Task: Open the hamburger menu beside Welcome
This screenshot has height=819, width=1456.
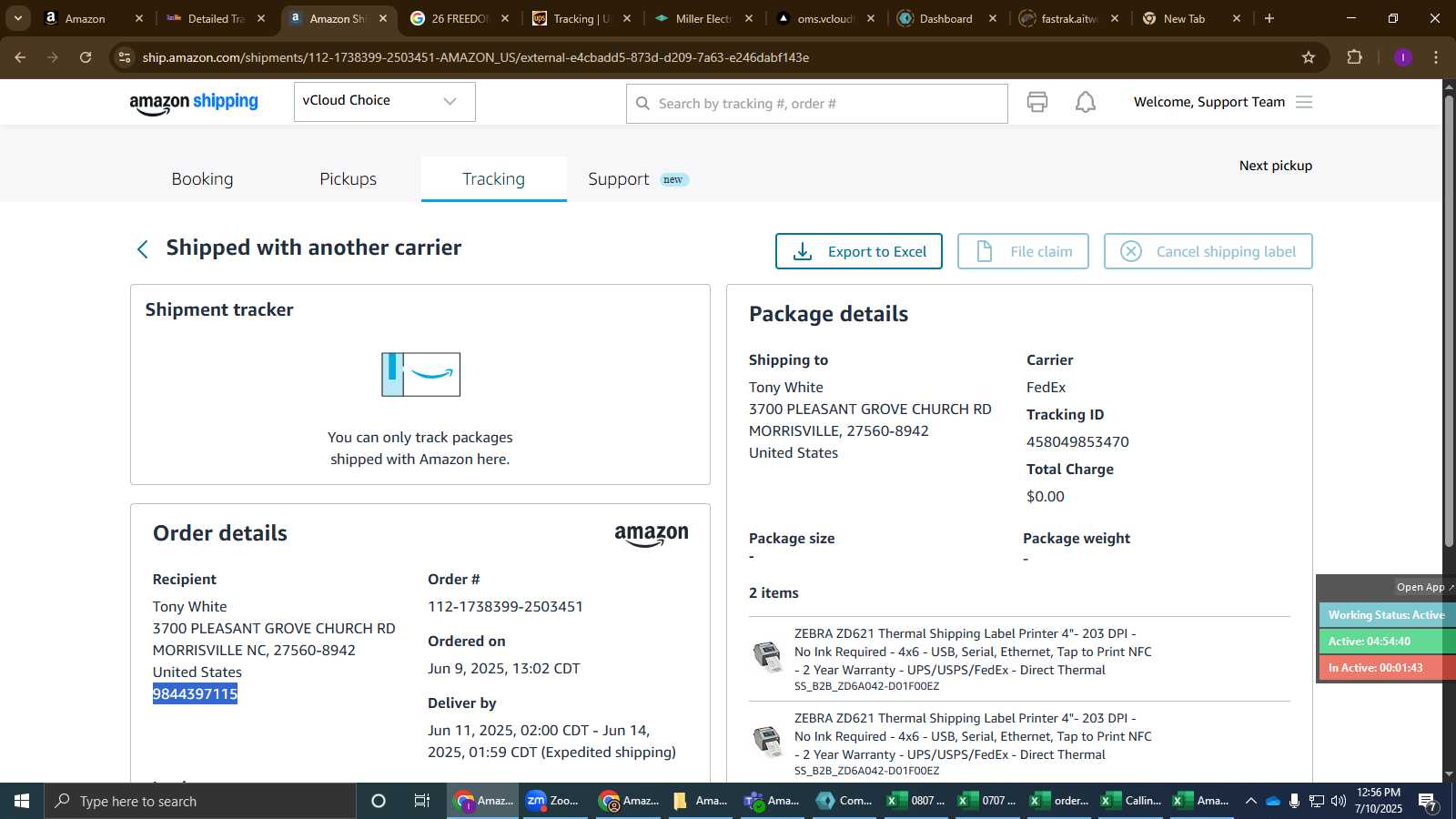Action: pos(1304,102)
